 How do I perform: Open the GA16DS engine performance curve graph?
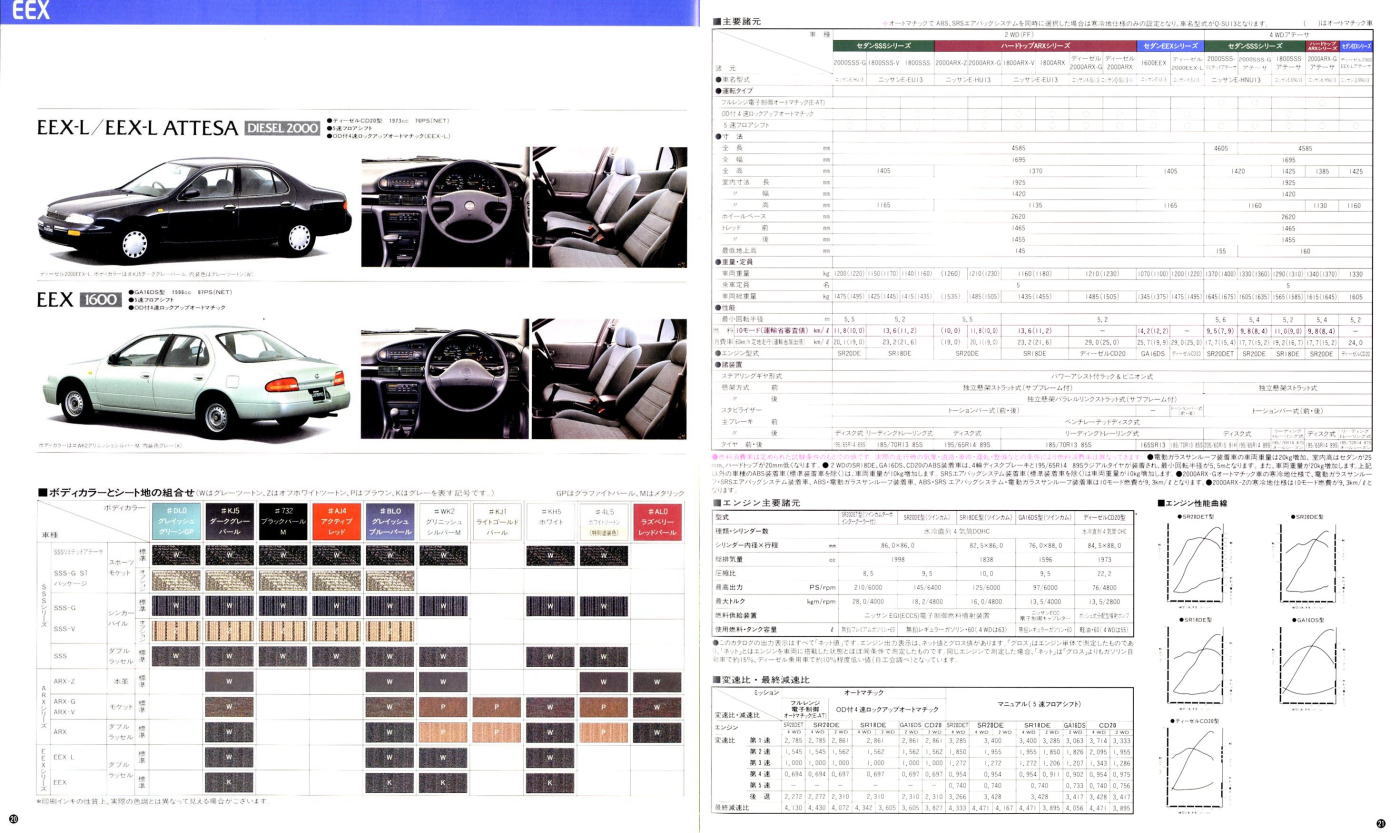(1327, 665)
